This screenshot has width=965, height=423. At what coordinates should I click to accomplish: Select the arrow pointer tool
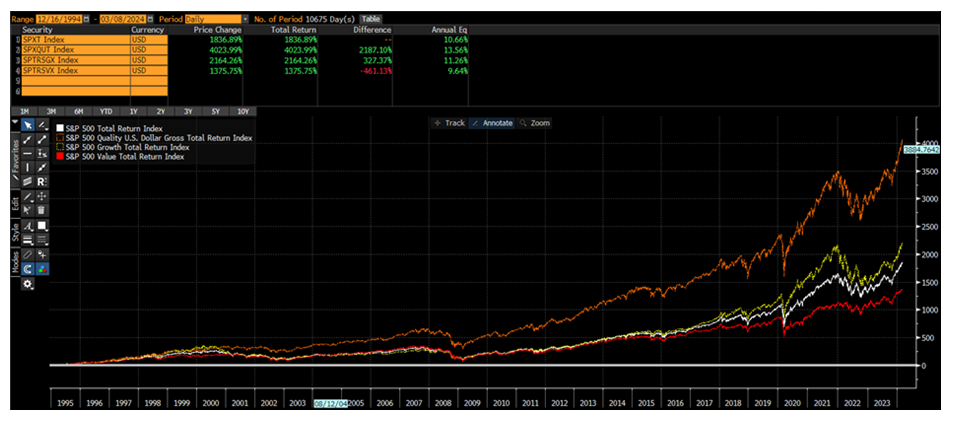click(x=28, y=125)
